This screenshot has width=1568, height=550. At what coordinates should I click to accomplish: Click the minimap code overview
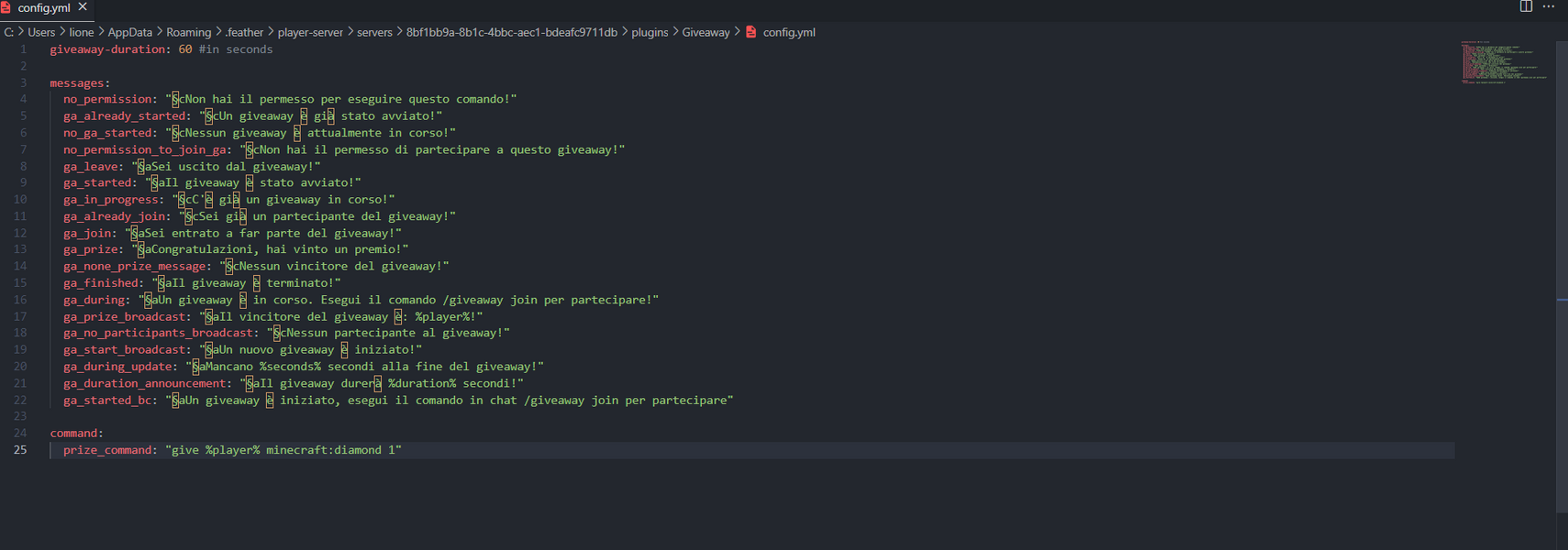pos(1505,62)
